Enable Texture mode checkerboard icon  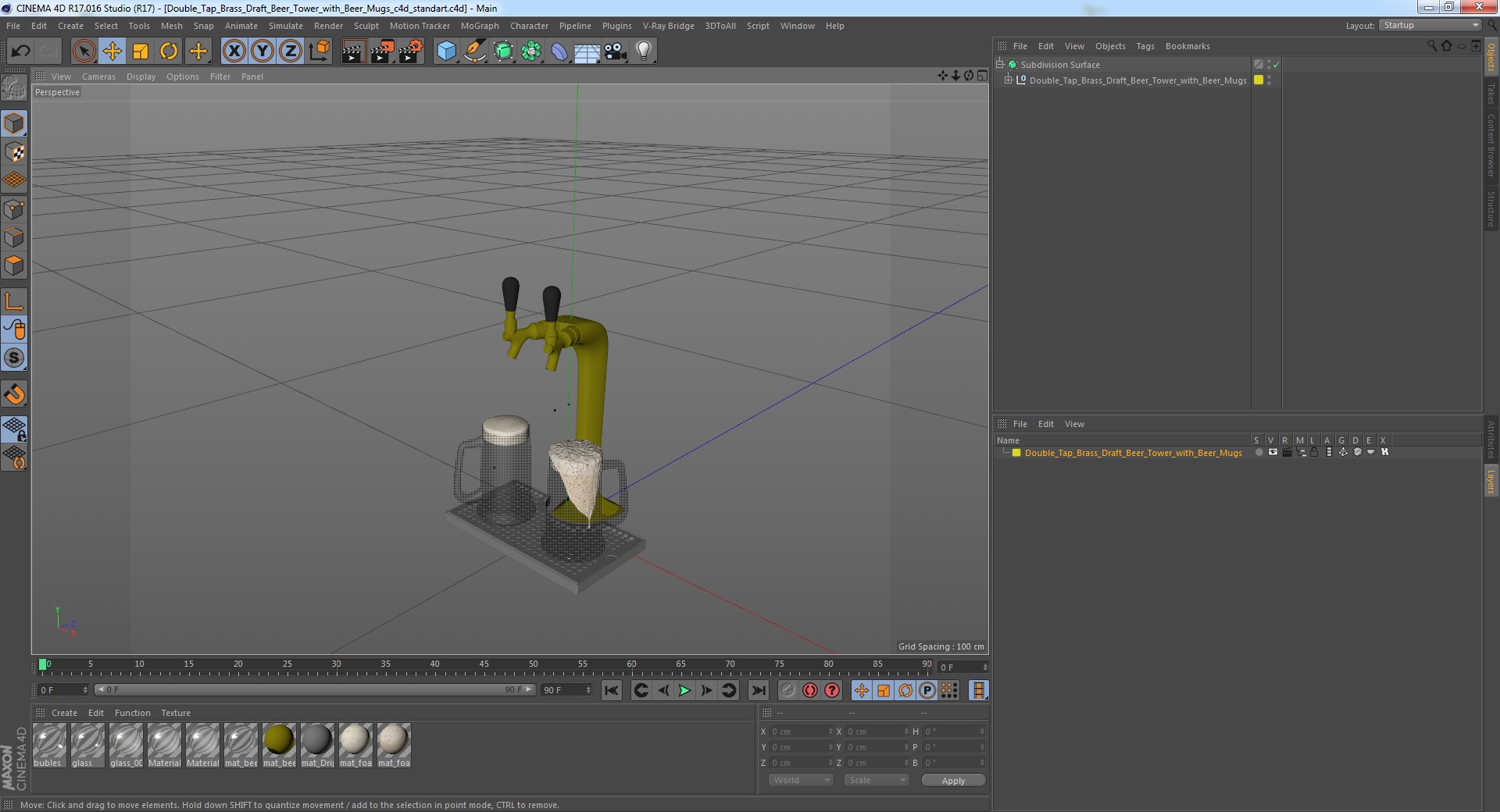(14, 152)
